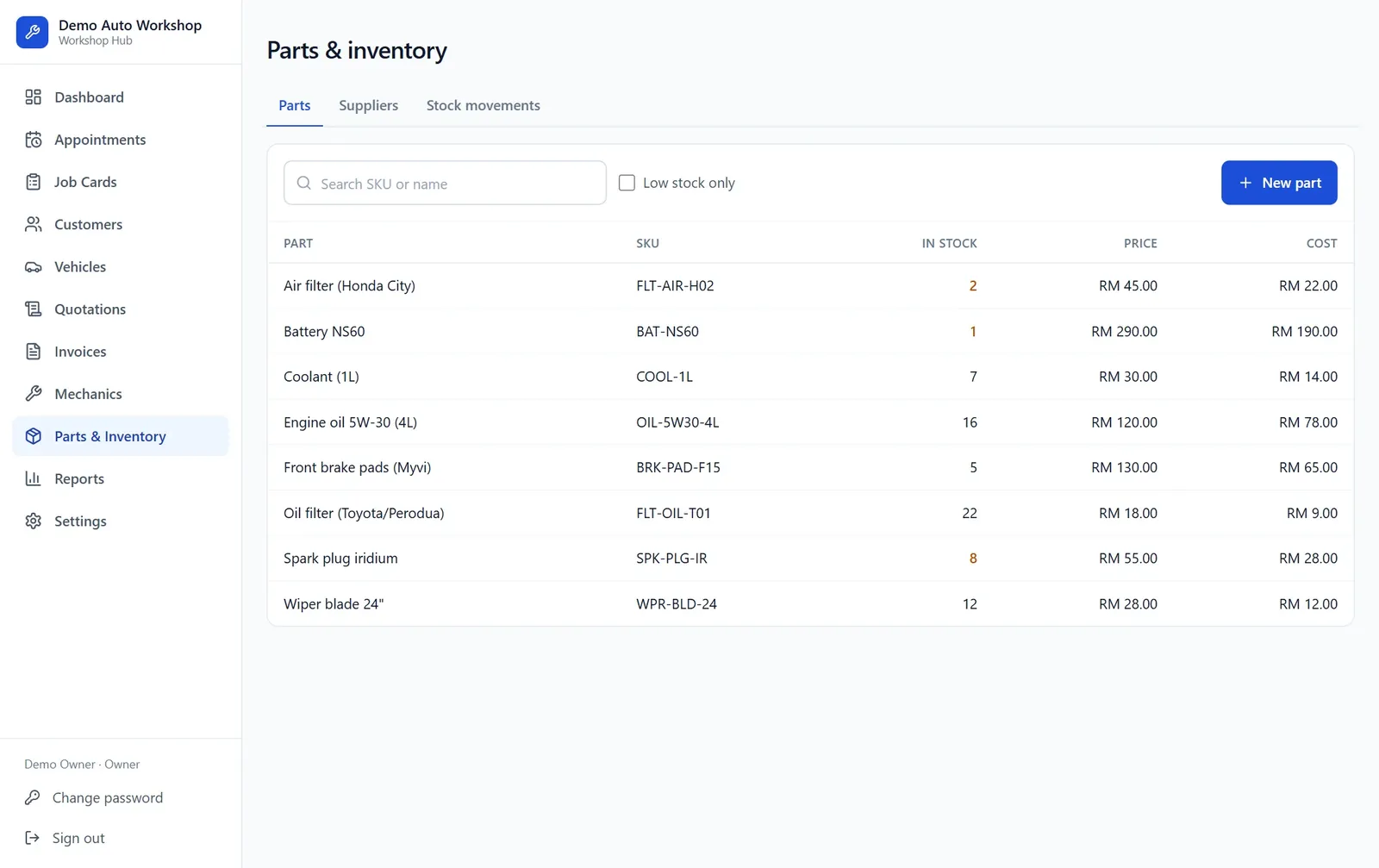Click the search magnifier icon
Viewport: 1379px width, 868px height.
click(x=303, y=183)
